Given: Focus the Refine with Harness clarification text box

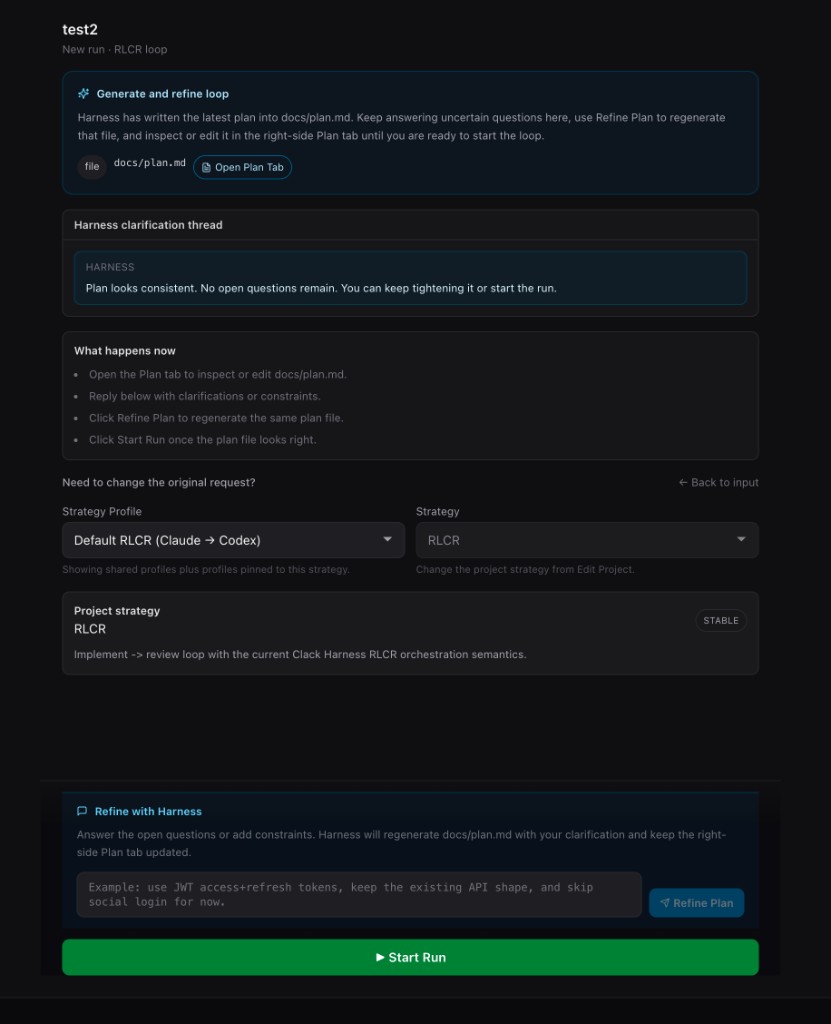Looking at the screenshot, I should [x=359, y=895].
